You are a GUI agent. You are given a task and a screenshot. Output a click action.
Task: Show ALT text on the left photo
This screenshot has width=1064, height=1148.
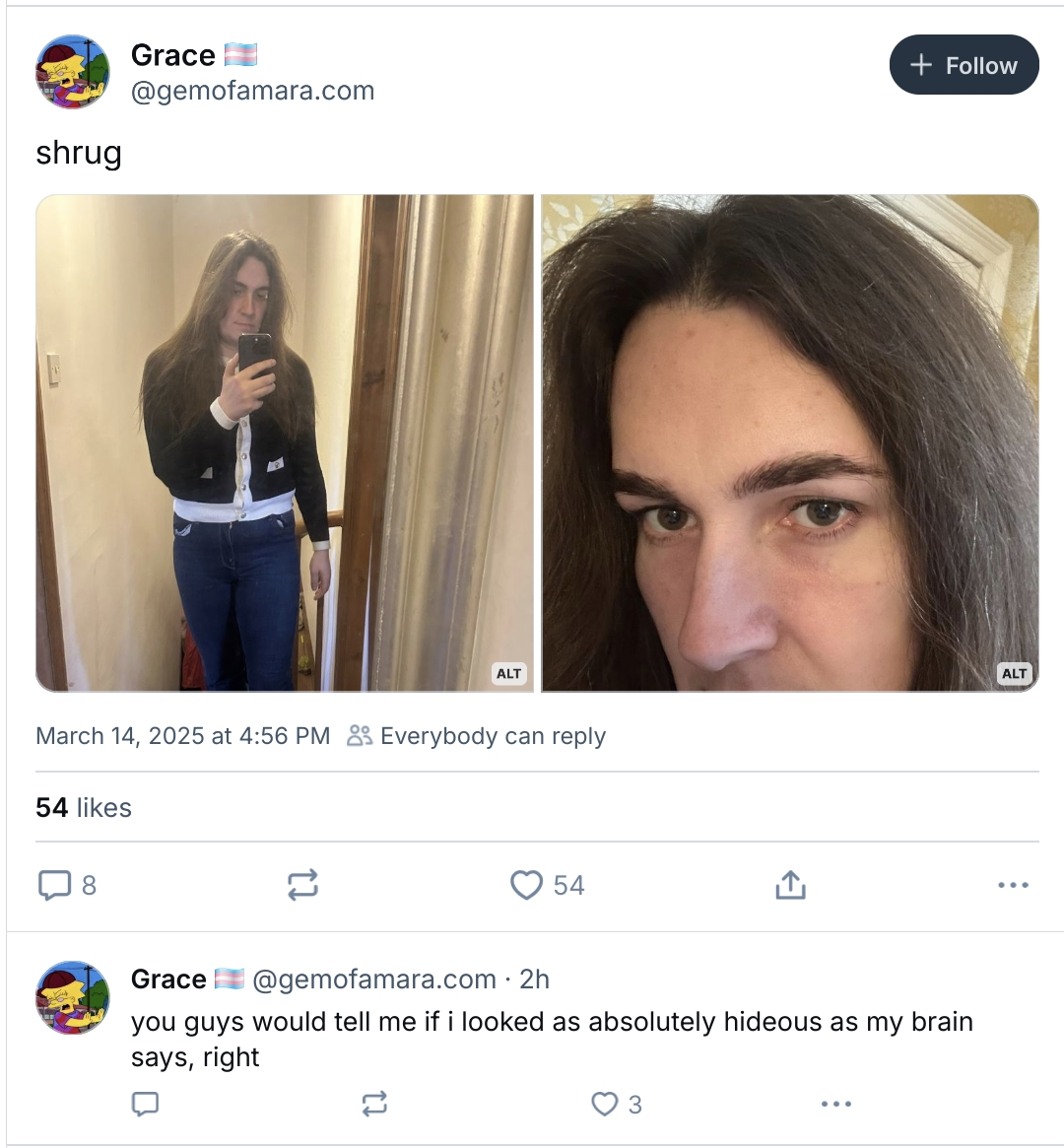click(508, 674)
